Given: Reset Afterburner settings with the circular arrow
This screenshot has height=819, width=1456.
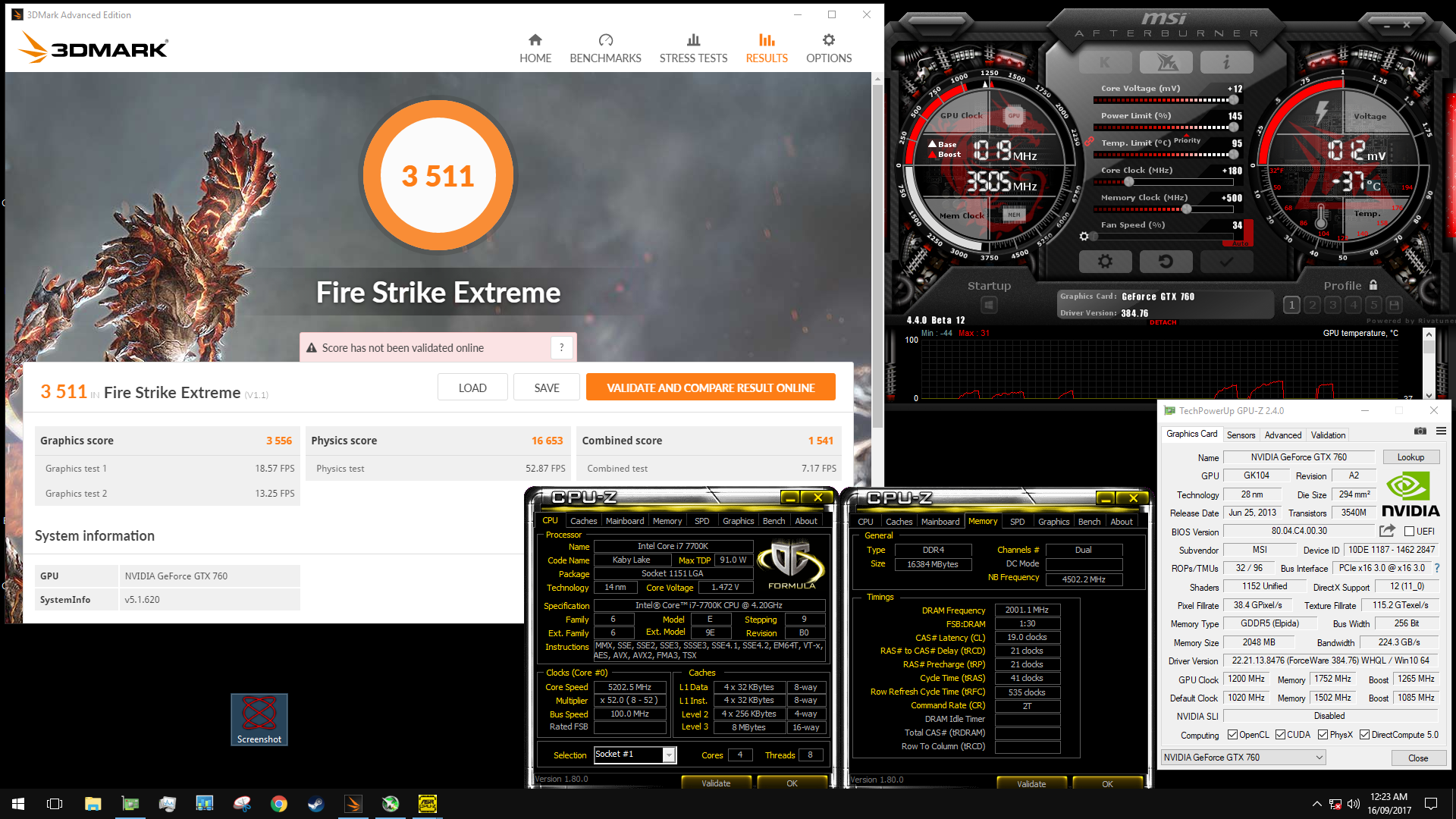Looking at the screenshot, I should click(1166, 262).
